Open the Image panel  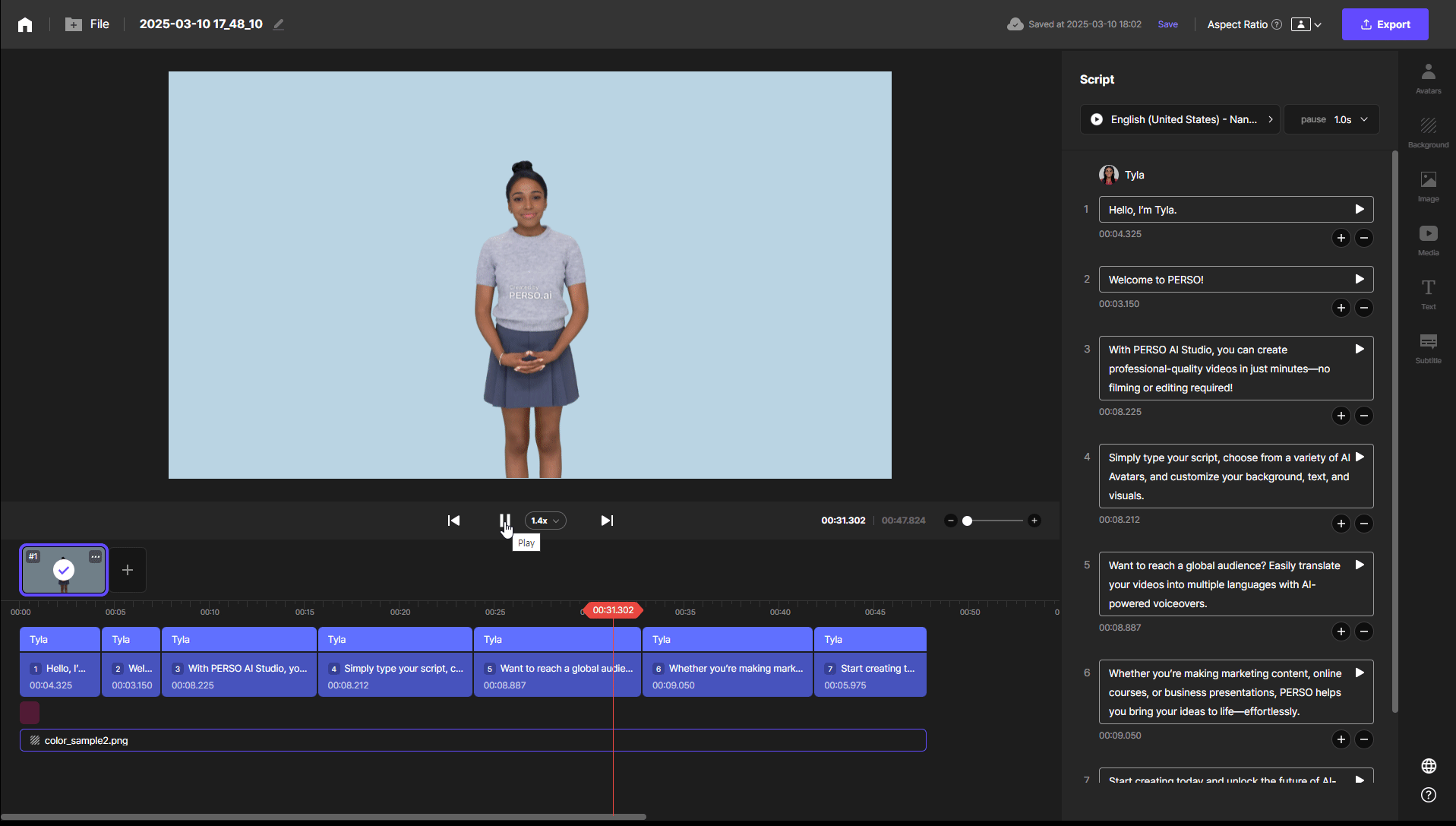(1428, 186)
